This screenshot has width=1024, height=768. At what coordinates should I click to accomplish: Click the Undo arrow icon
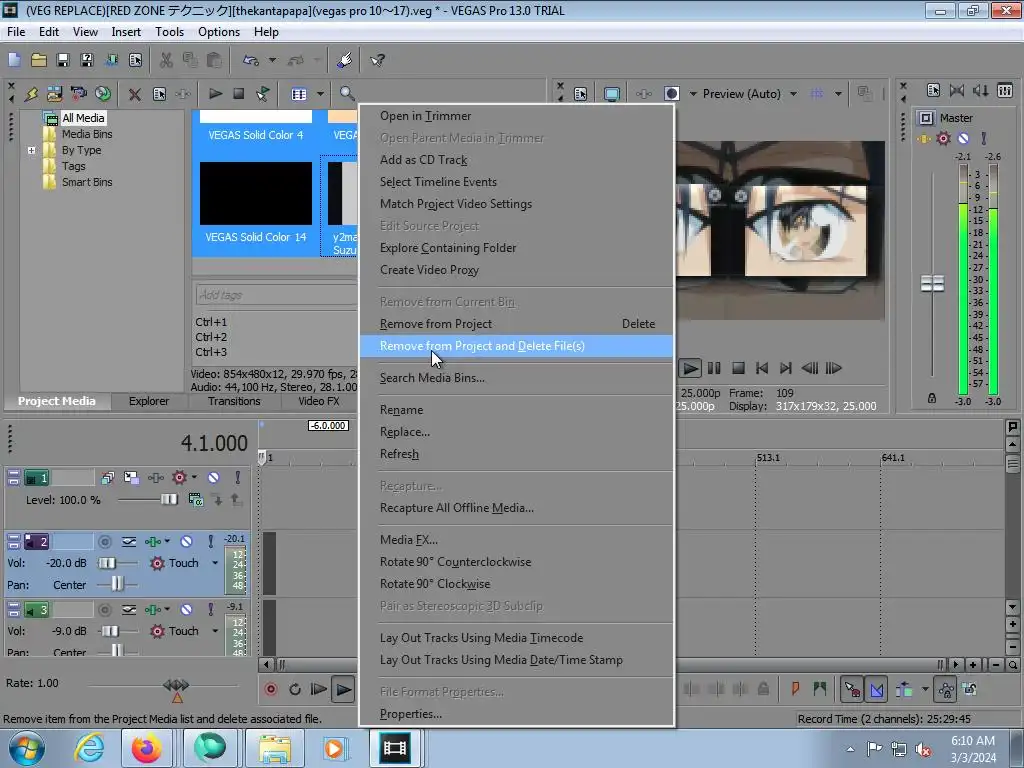[x=251, y=60]
